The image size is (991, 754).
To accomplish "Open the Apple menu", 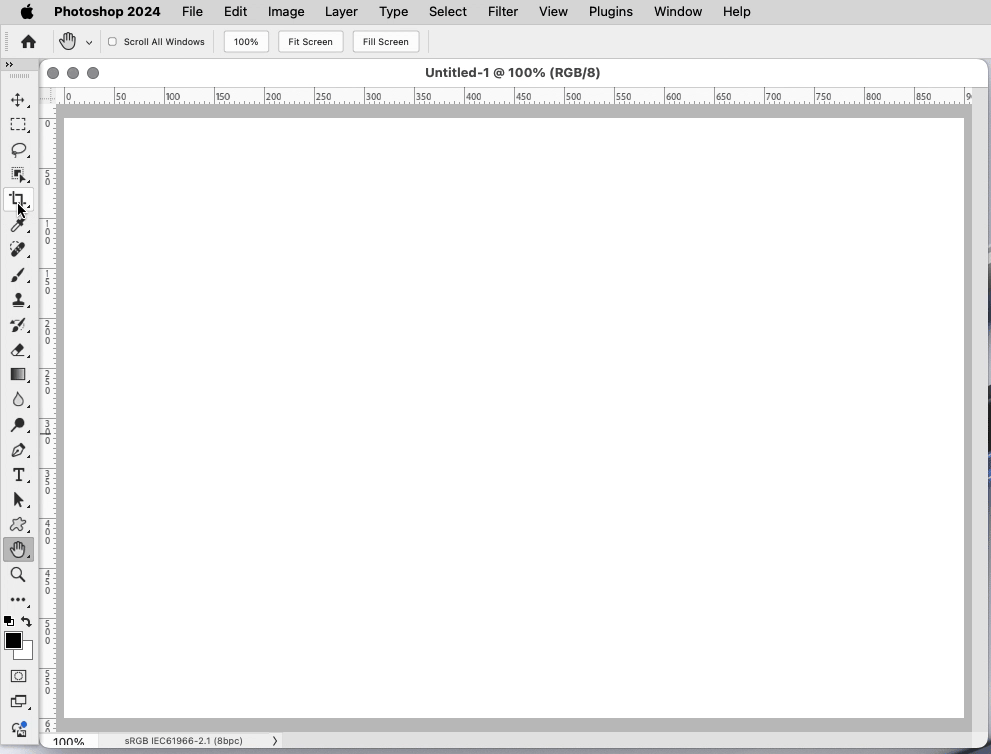I will 27,11.
